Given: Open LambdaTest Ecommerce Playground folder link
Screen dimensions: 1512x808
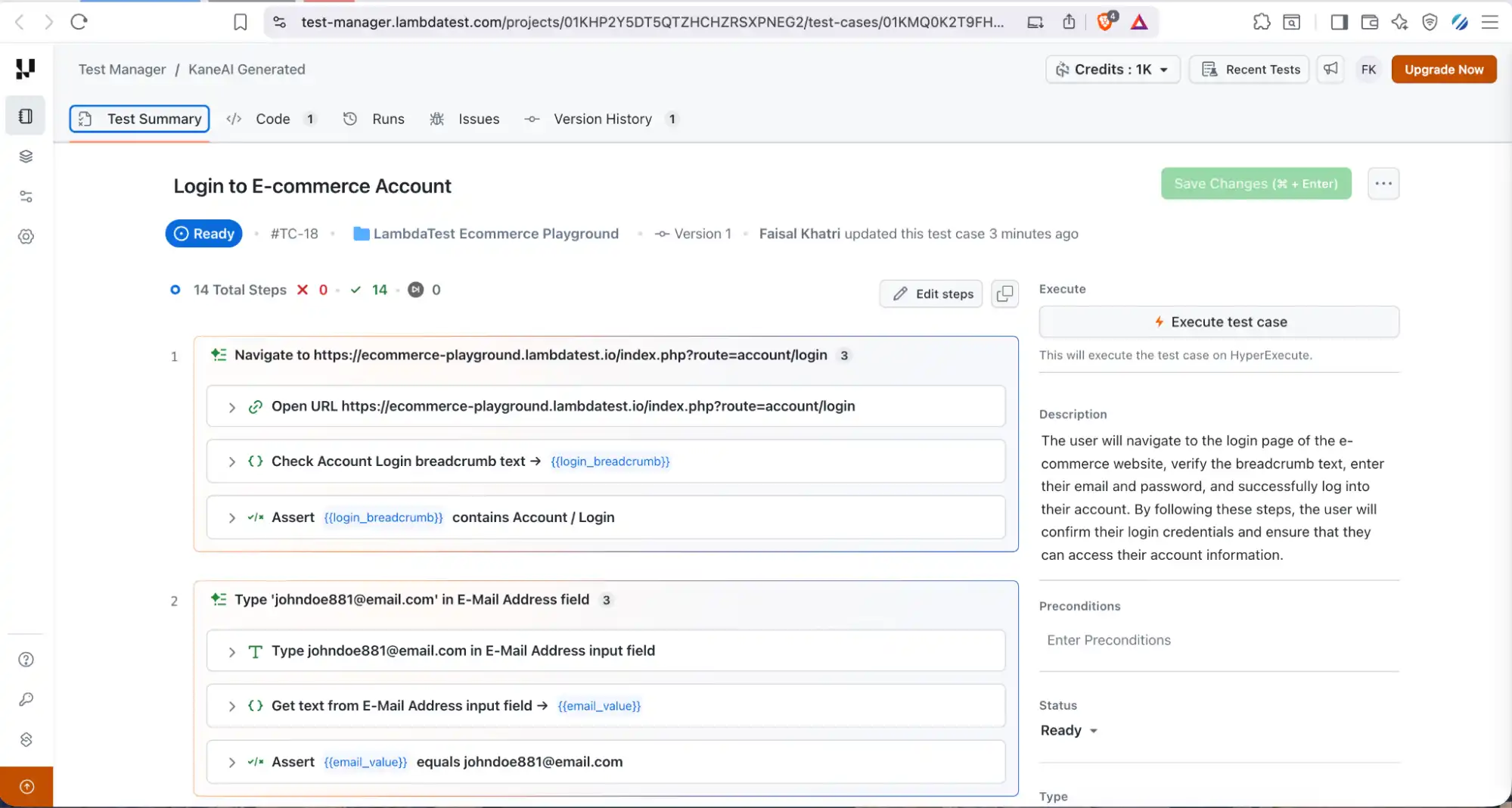Looking at the screenshot, I should (x=486, y=234).
